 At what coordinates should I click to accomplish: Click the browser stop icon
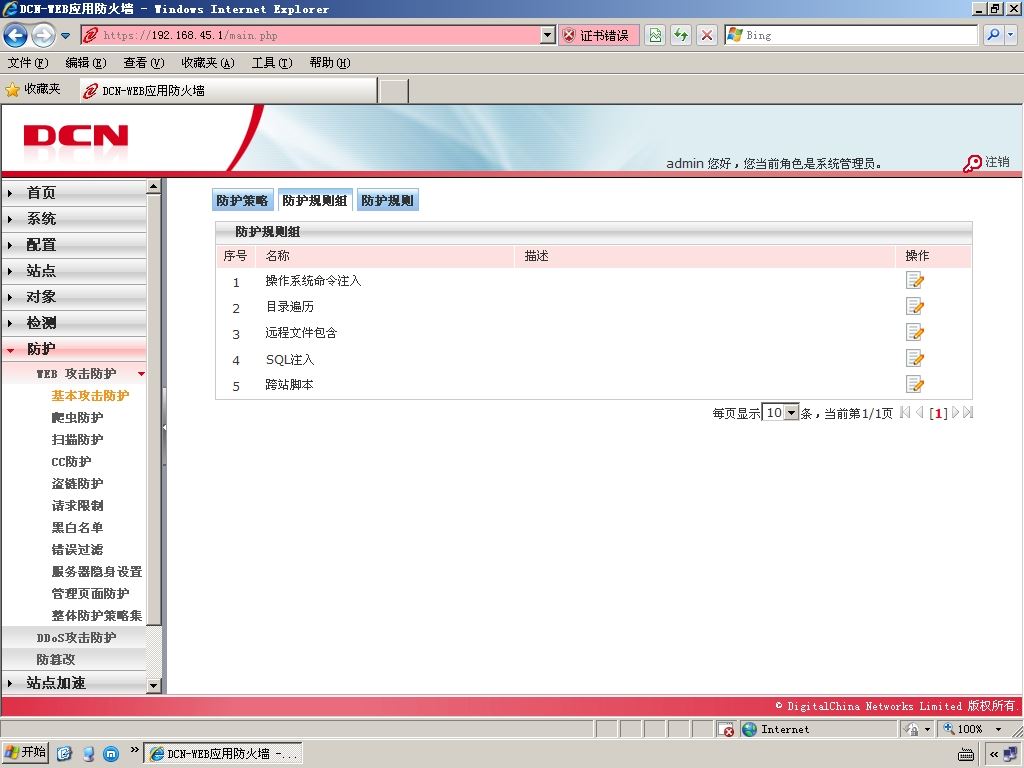(x=707, y=35)
